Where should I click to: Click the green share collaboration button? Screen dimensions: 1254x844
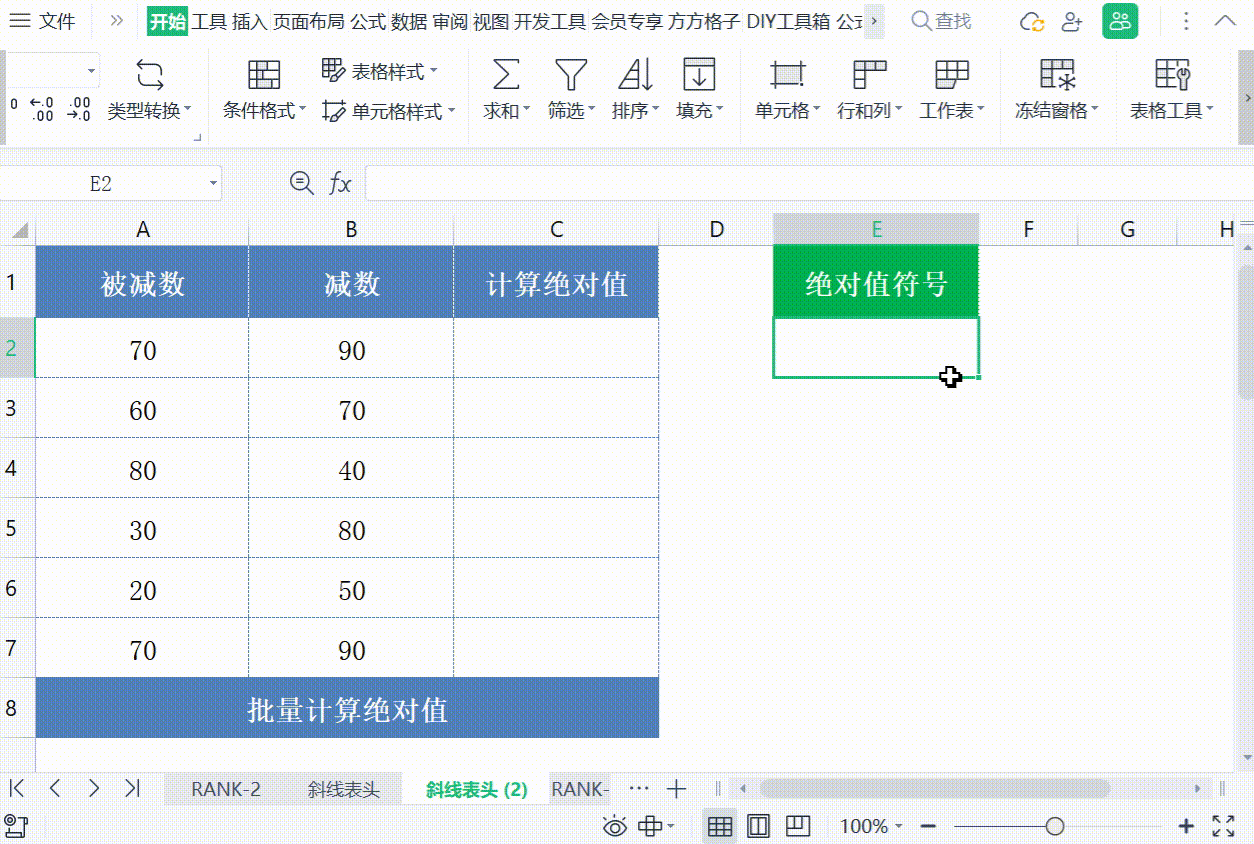point(1120,21)
